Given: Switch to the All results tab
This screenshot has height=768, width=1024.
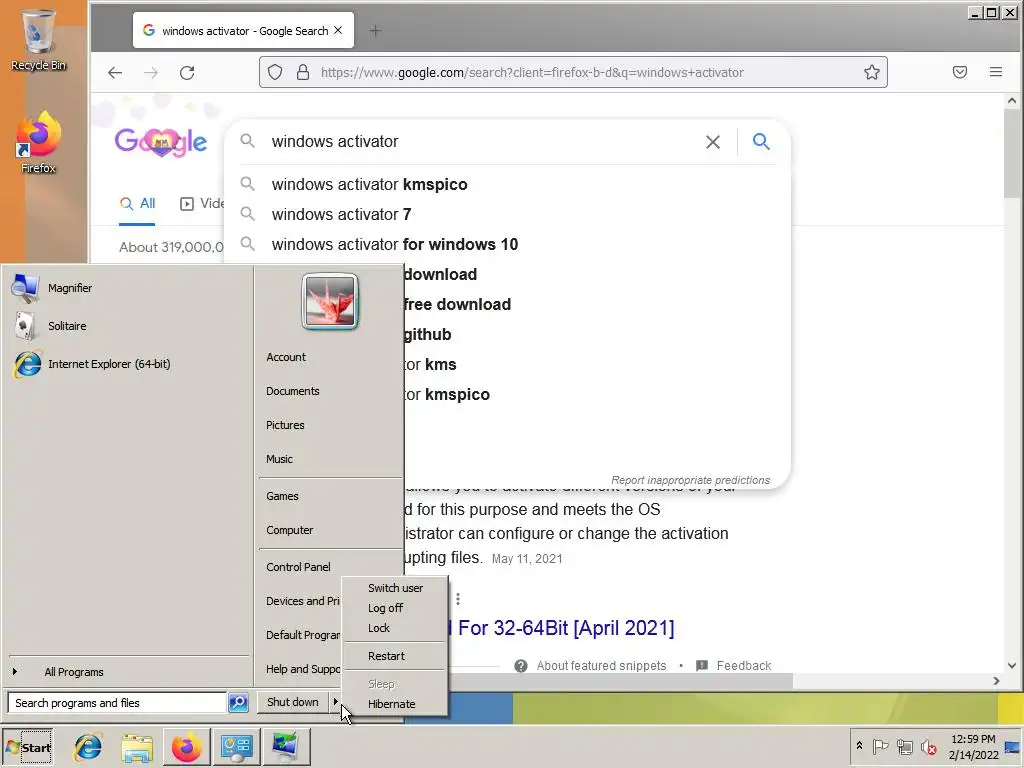Looking at the screenshot, I should pyautogui.click(x=137, y=204).
